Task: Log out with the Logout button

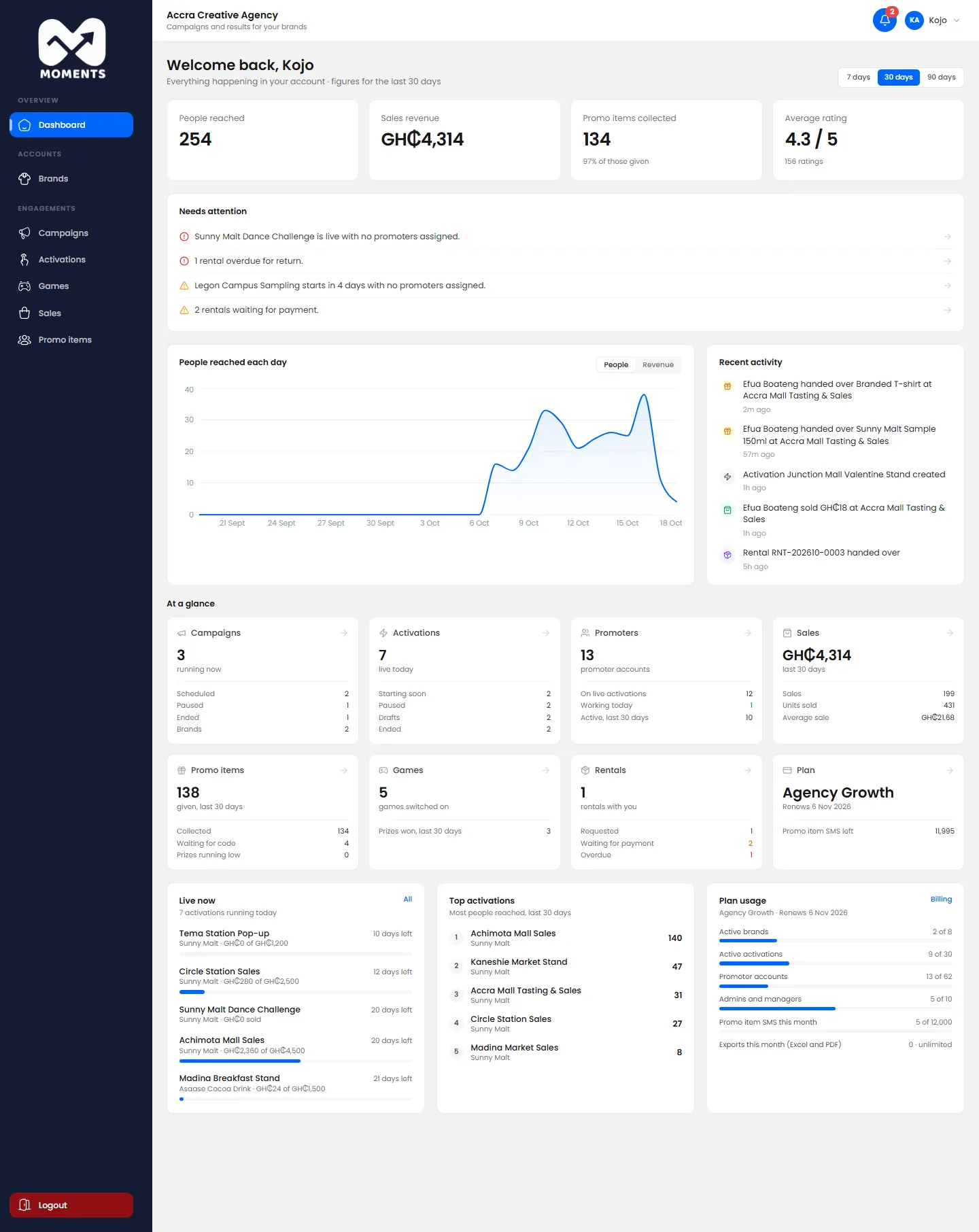Action: [71, 1205]
